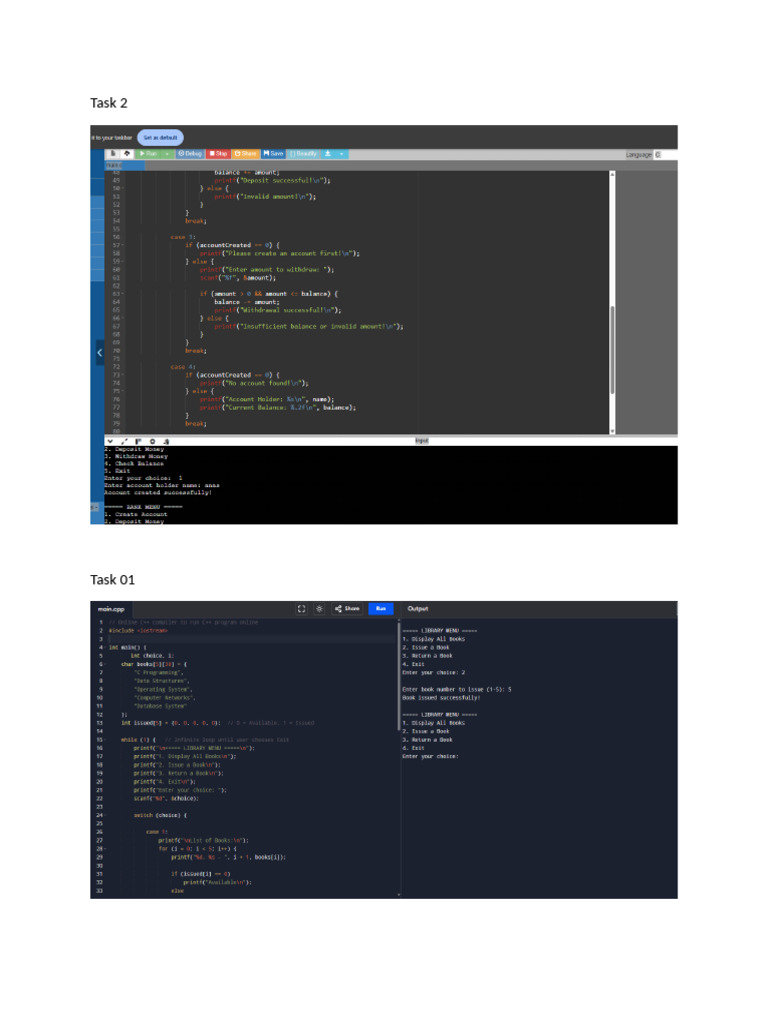Click 'Book issued successfully!' output text

click(441, 697)
